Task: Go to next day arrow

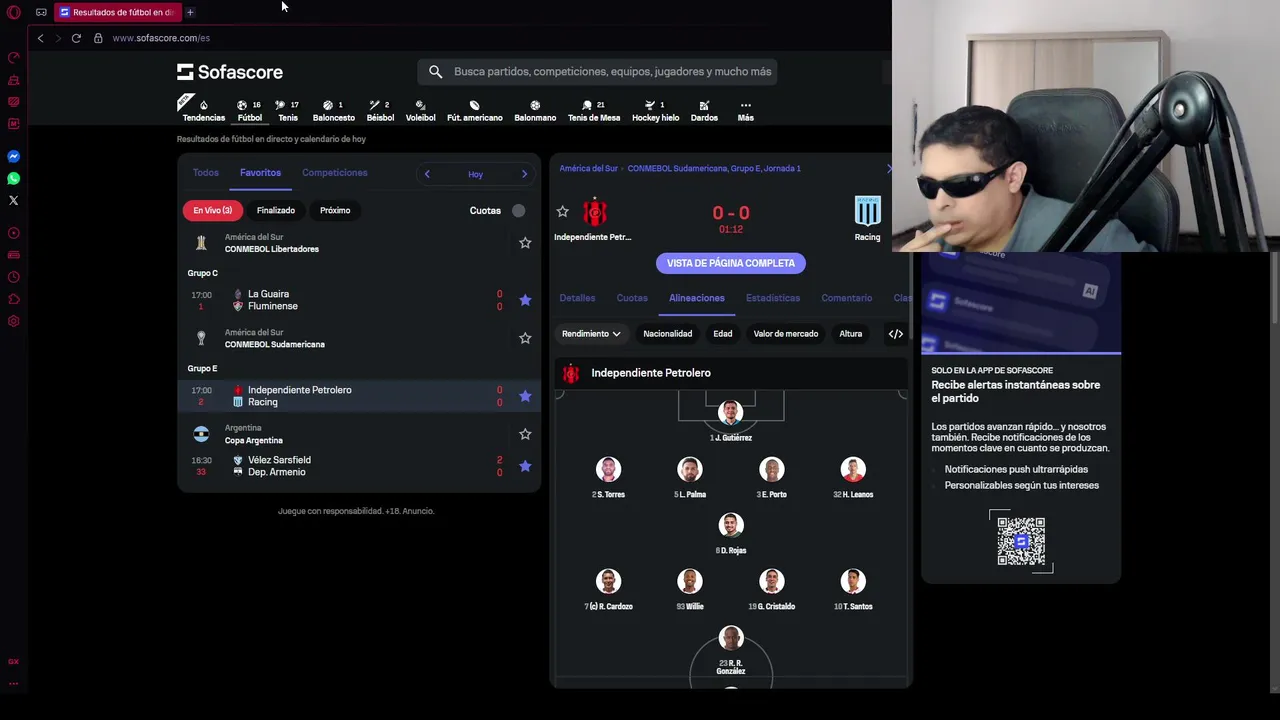Action: pyautogui.click(x=524, y=174)
